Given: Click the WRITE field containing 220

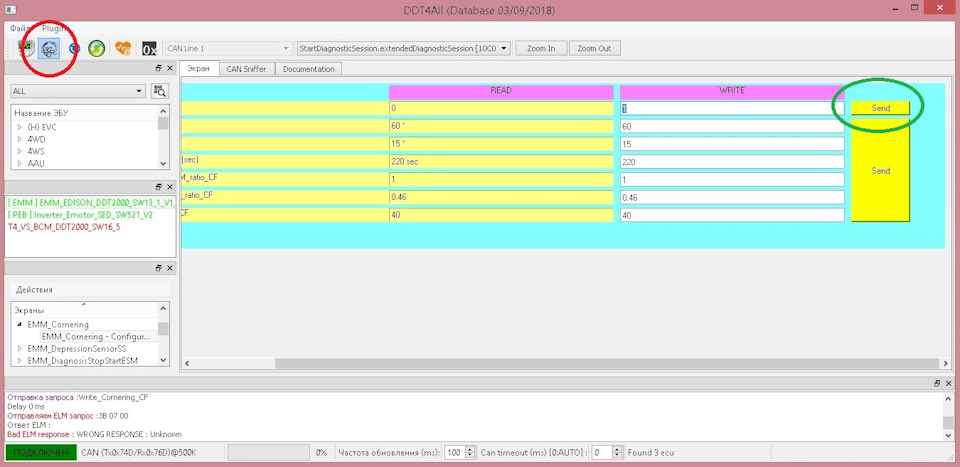Looking at the screenshot, I should click(732, 162).
